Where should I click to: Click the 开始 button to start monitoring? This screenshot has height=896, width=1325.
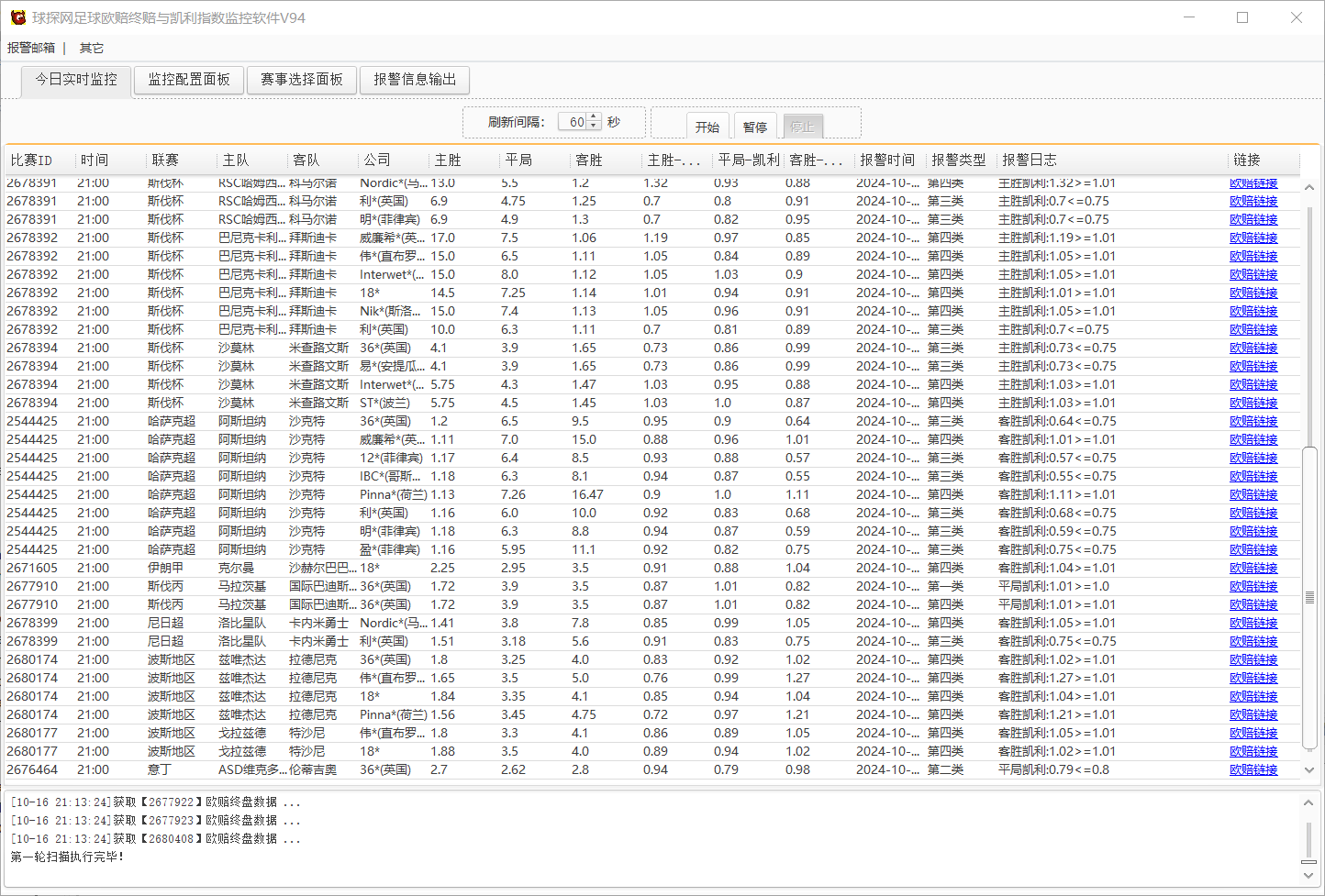pyautogui.click(x=707, y=127)
